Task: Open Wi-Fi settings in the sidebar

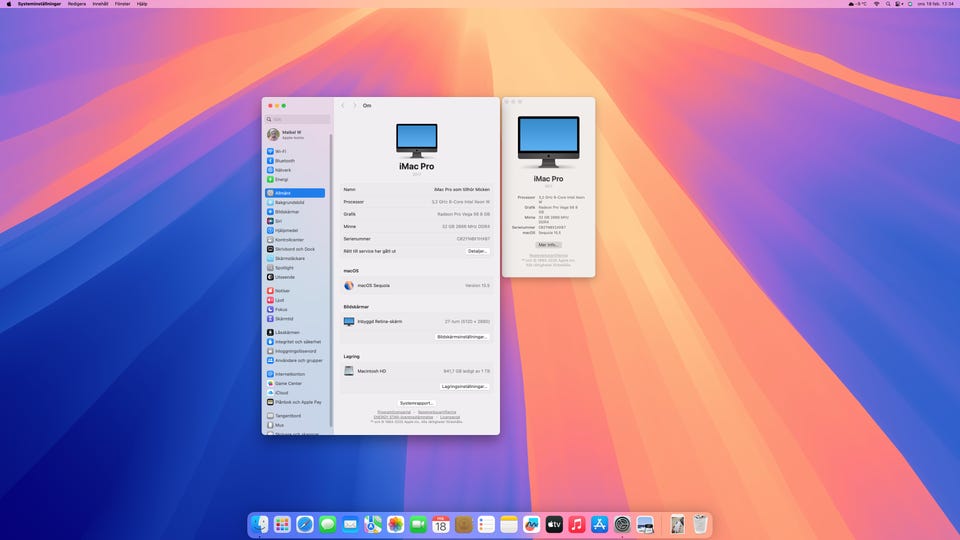Action: pos(281,151)
